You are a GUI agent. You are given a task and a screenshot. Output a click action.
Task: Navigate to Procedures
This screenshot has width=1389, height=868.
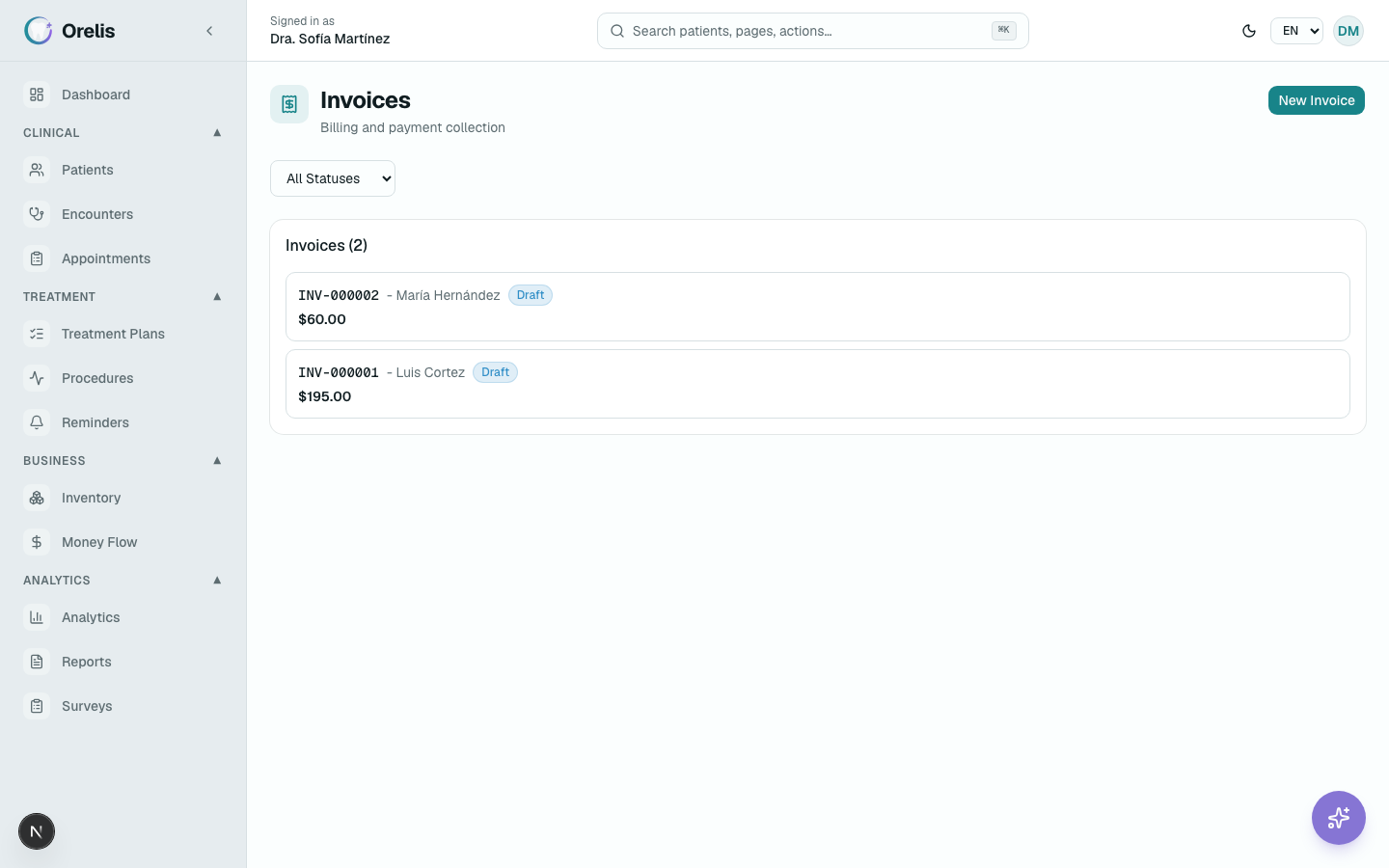123,378
